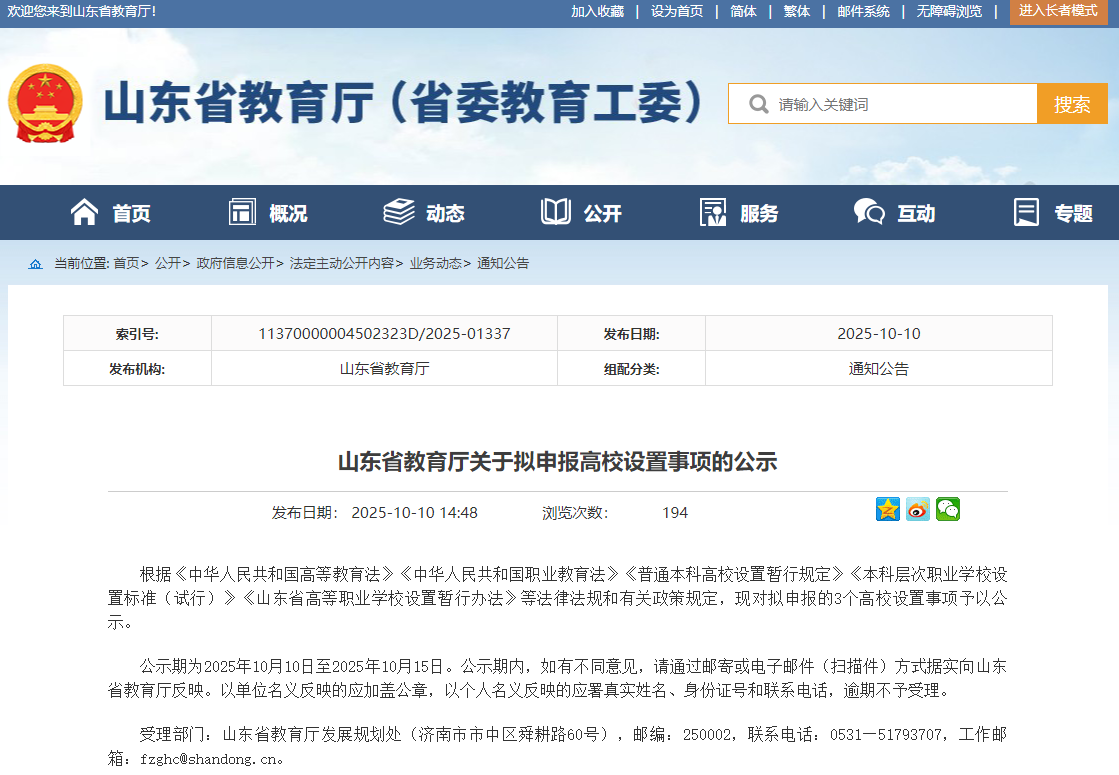The width and height of the screenshot is (1119, 775).
Task: Open 首页 home navigation item
Action: [111, 213]
